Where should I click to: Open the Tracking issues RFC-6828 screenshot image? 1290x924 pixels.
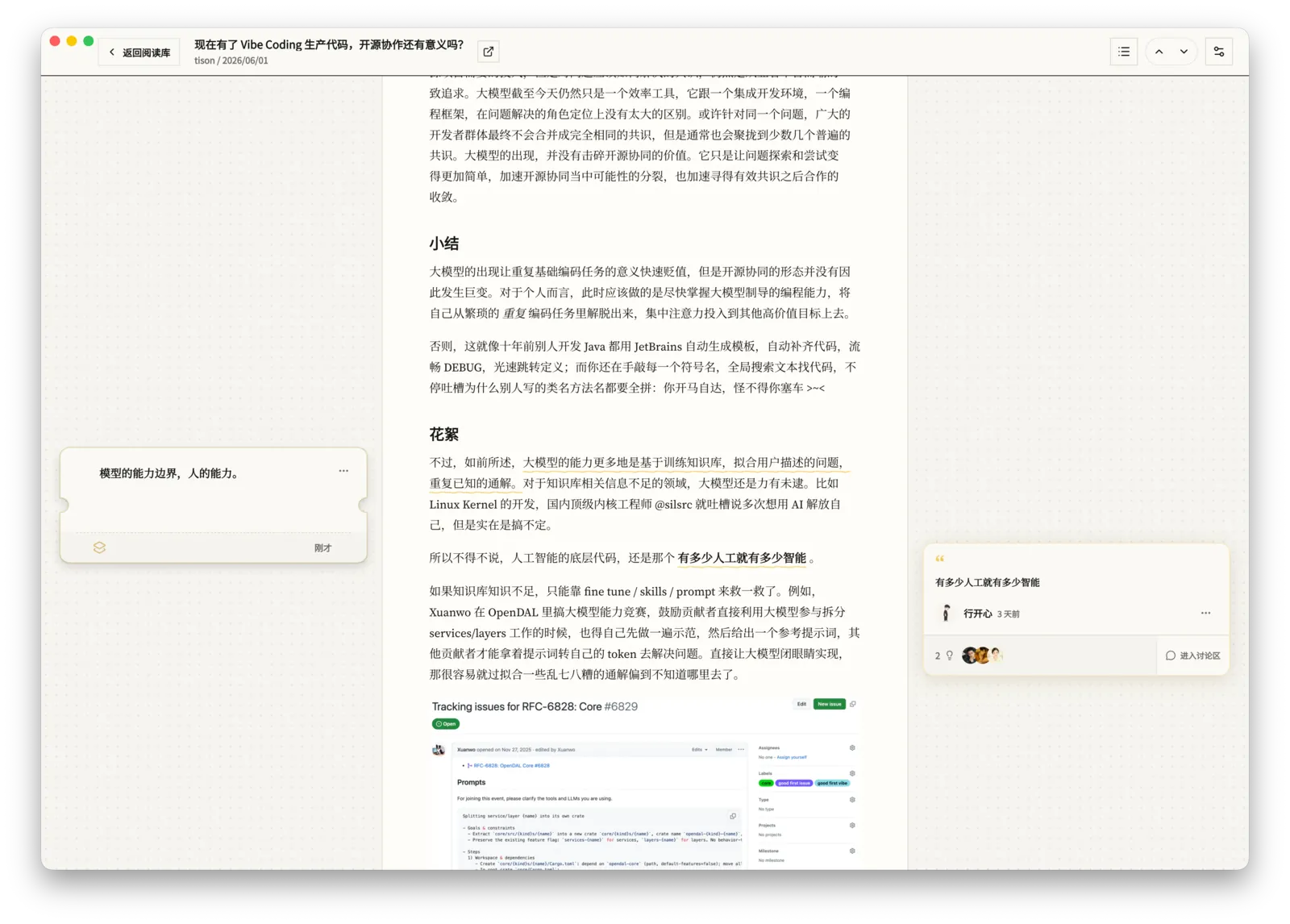point(644,782)
